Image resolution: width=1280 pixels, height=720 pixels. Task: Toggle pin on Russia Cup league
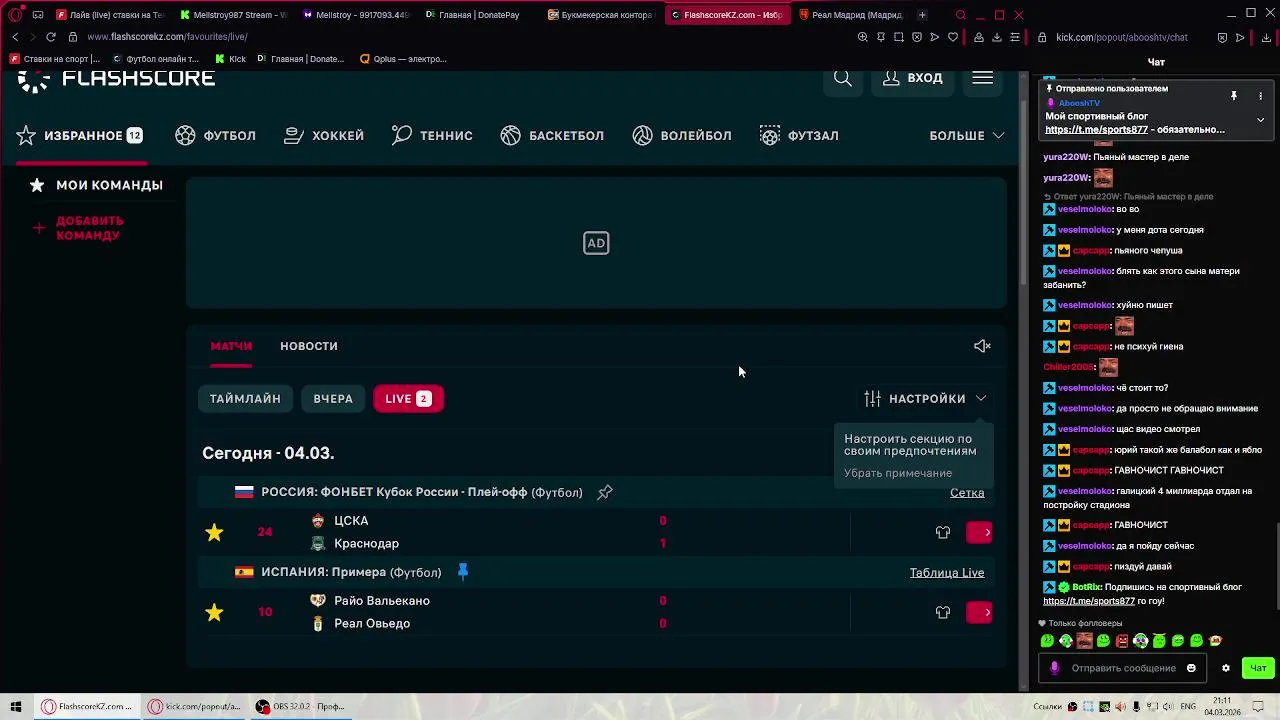coord(605,492)
